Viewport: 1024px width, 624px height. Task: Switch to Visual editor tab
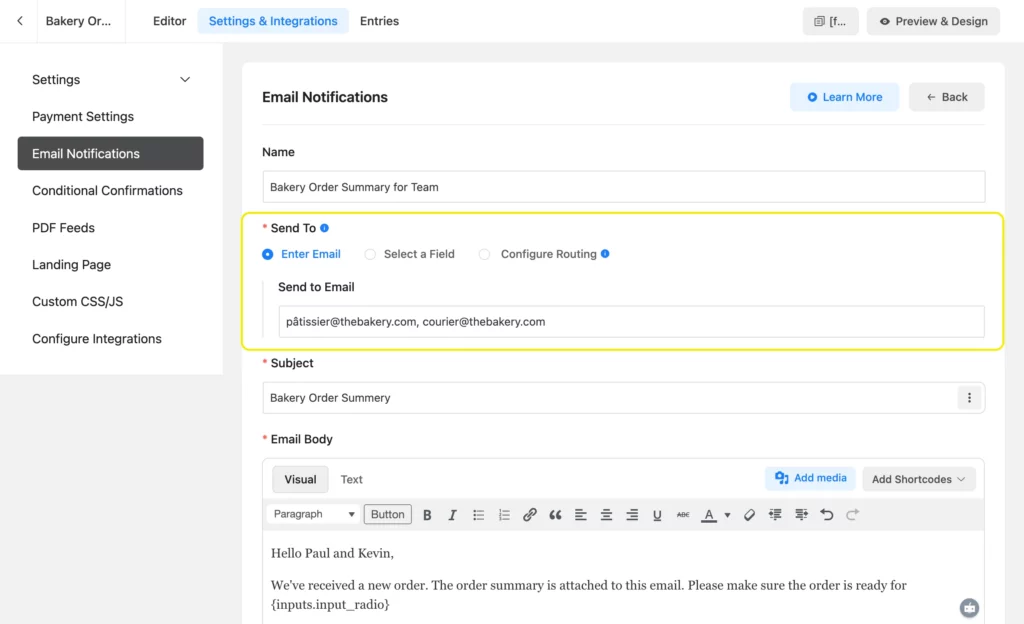[300, 479]
